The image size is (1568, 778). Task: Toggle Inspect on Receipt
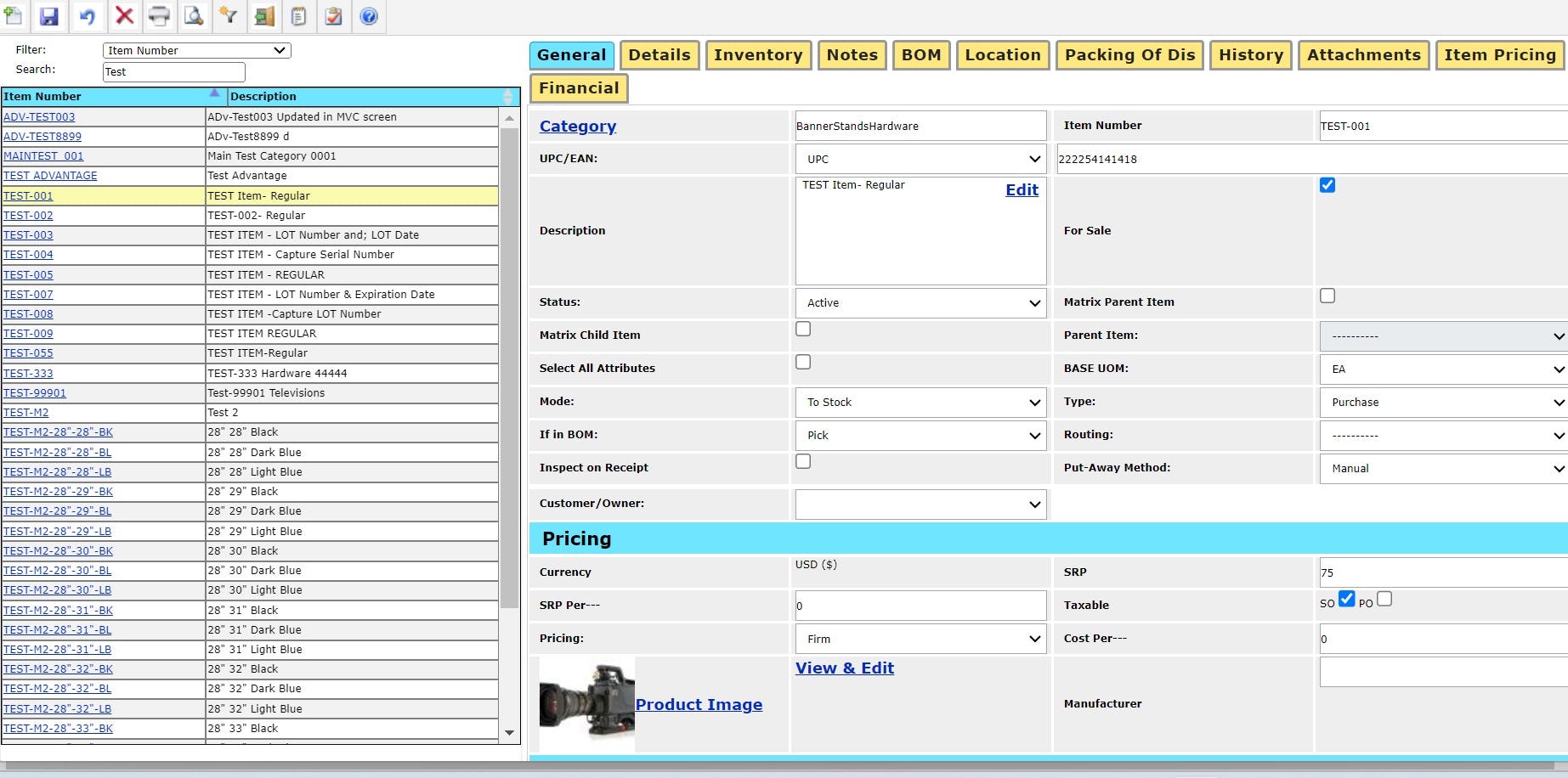tap(802, 461)
